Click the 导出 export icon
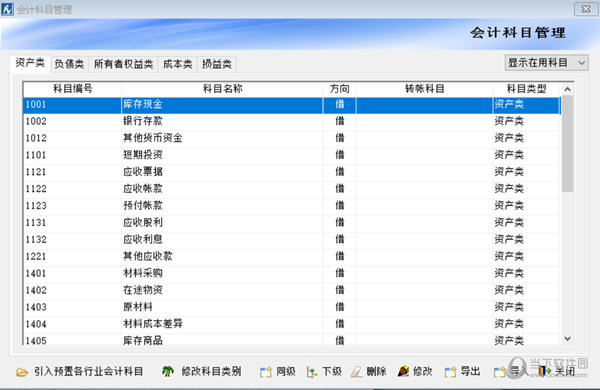The width and height of the screenshot is (600, 390). pos(450,372)
